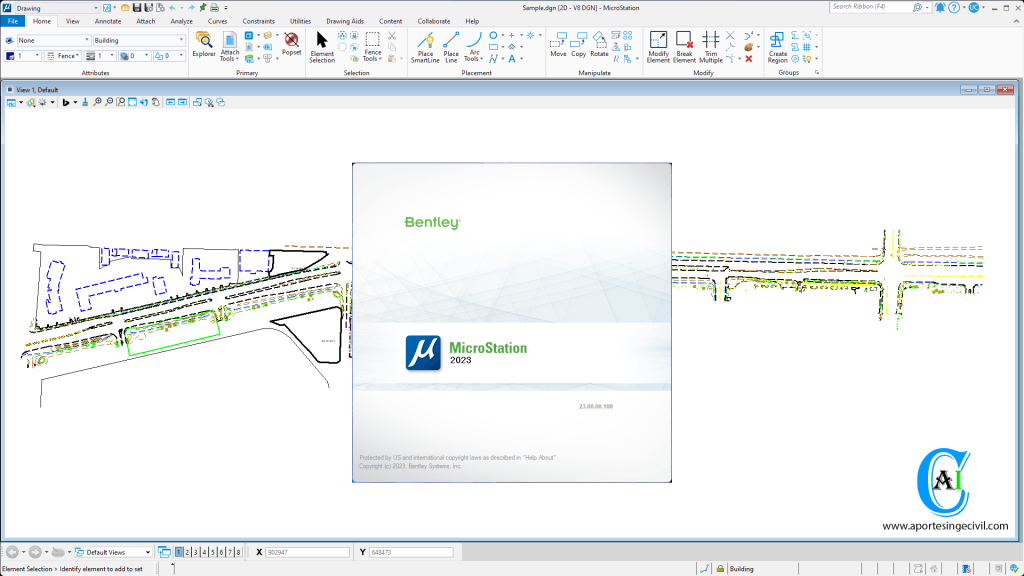Image resolution: width=1024 pixels, height=576 pixels.
Task: Click the Search Ribbon input field
Action: click(x=865, y=7)
